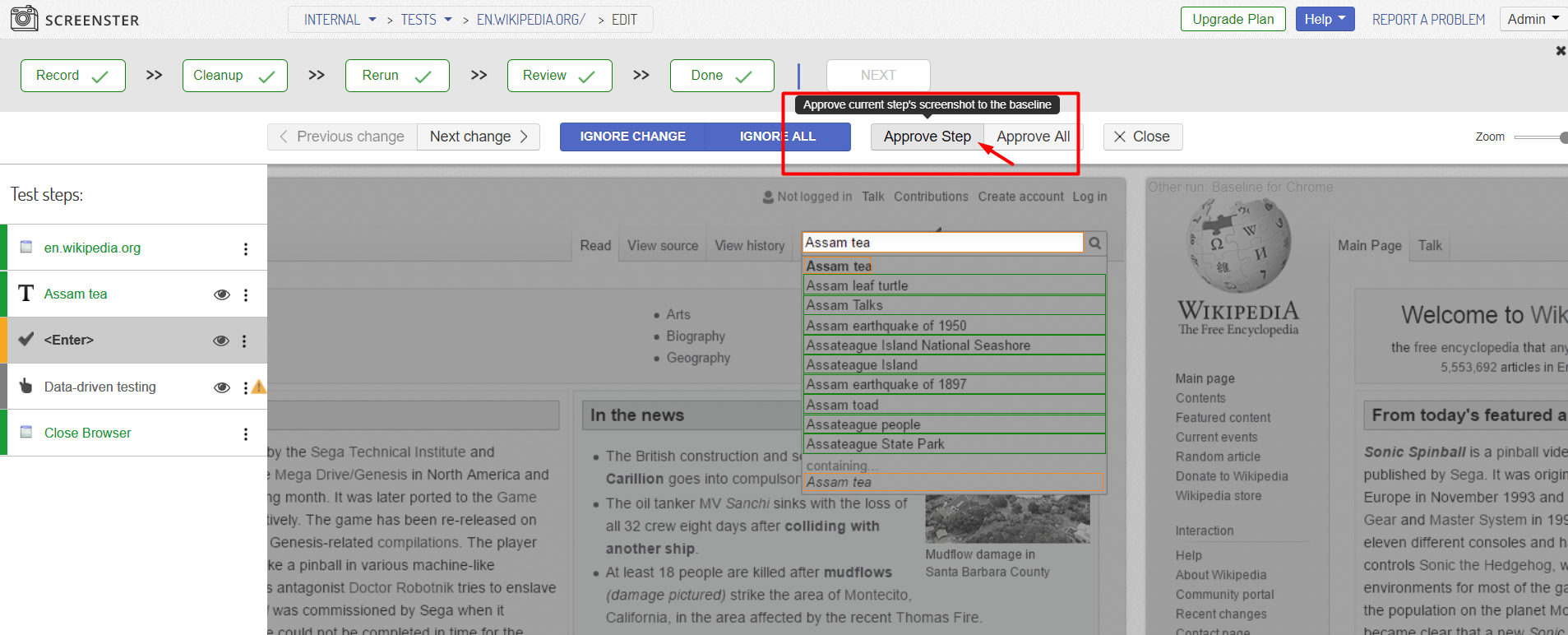Click the Wikipedia search field with Assam tea
The width and height of the screenshot is (1568, 635).
pos(943,243)
